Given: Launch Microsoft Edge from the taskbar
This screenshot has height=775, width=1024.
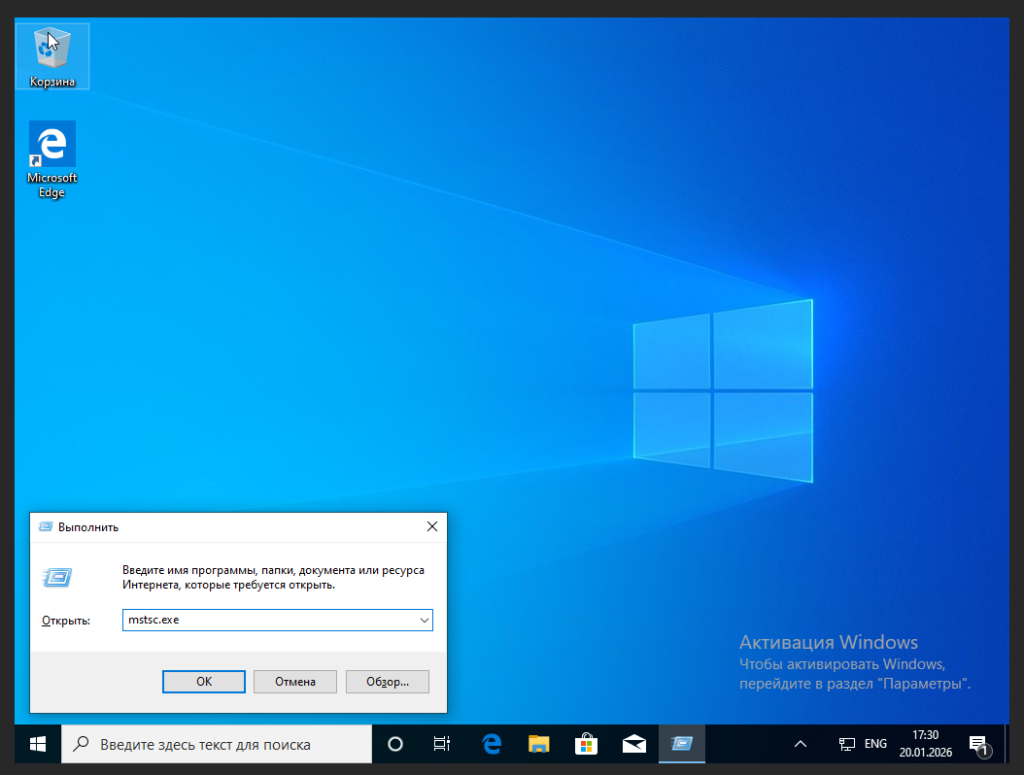Looking at the screenshot, I should tap(491, 744).
